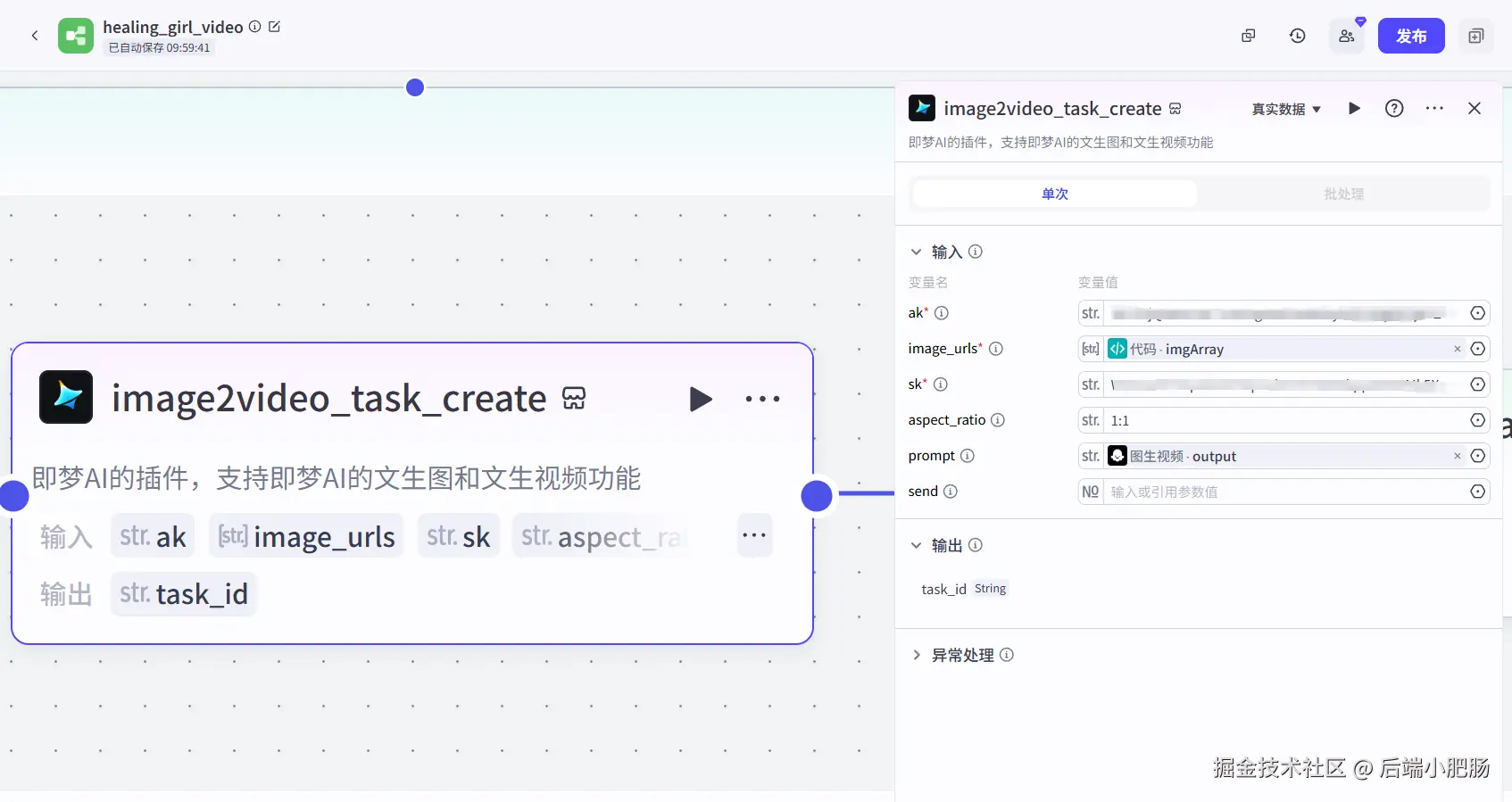Open the collaborators icon in header
The height and width of the screenshot is (802, 1512).
coord(1347,36)
